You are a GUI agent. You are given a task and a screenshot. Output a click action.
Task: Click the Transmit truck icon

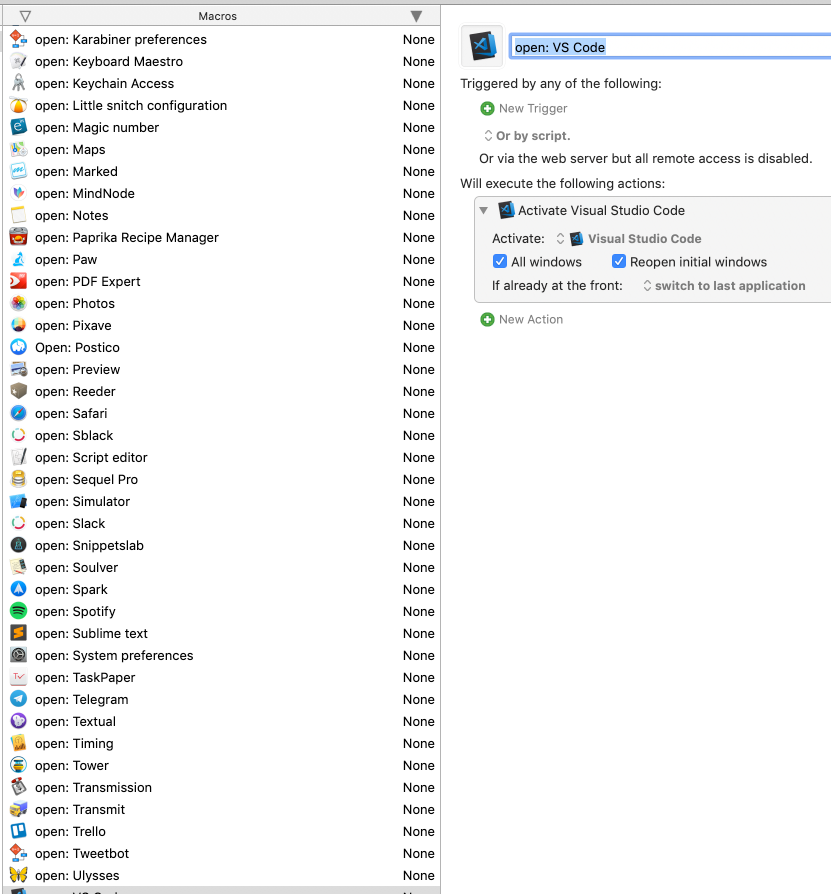pos(19,809)
